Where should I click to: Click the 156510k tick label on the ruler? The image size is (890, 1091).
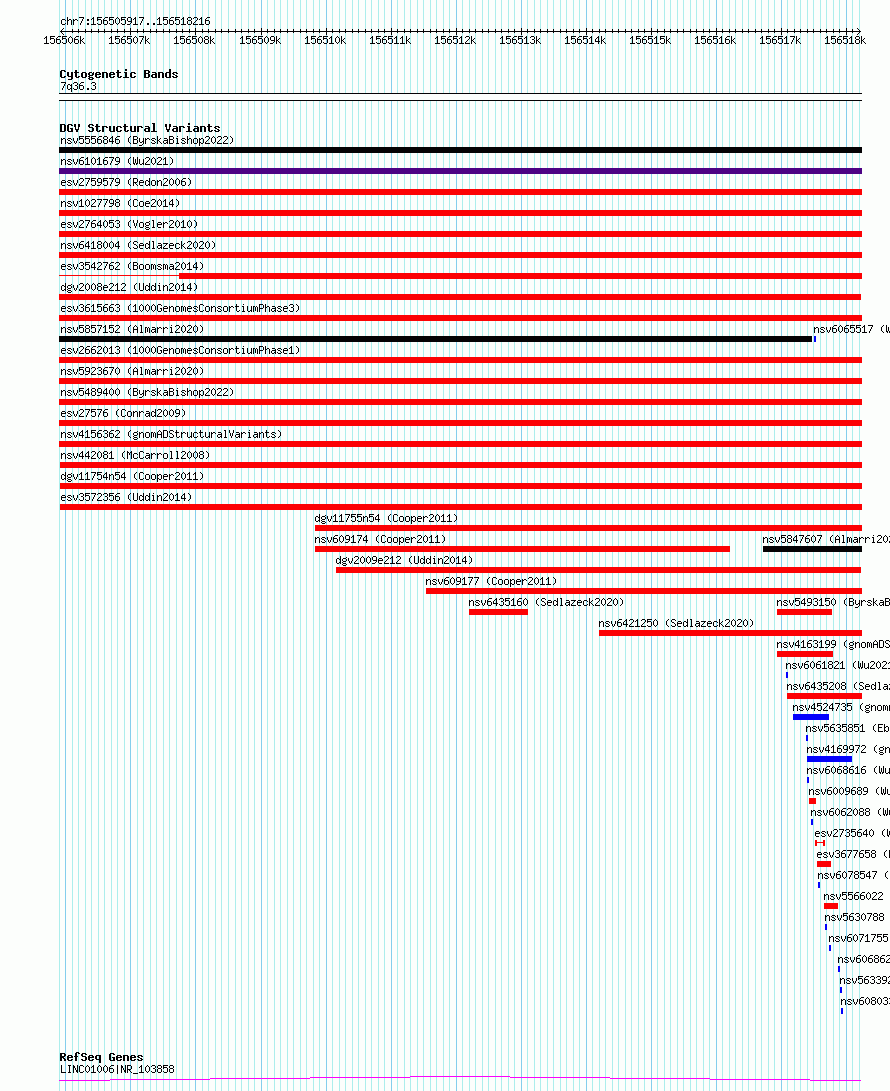[325, 40]
